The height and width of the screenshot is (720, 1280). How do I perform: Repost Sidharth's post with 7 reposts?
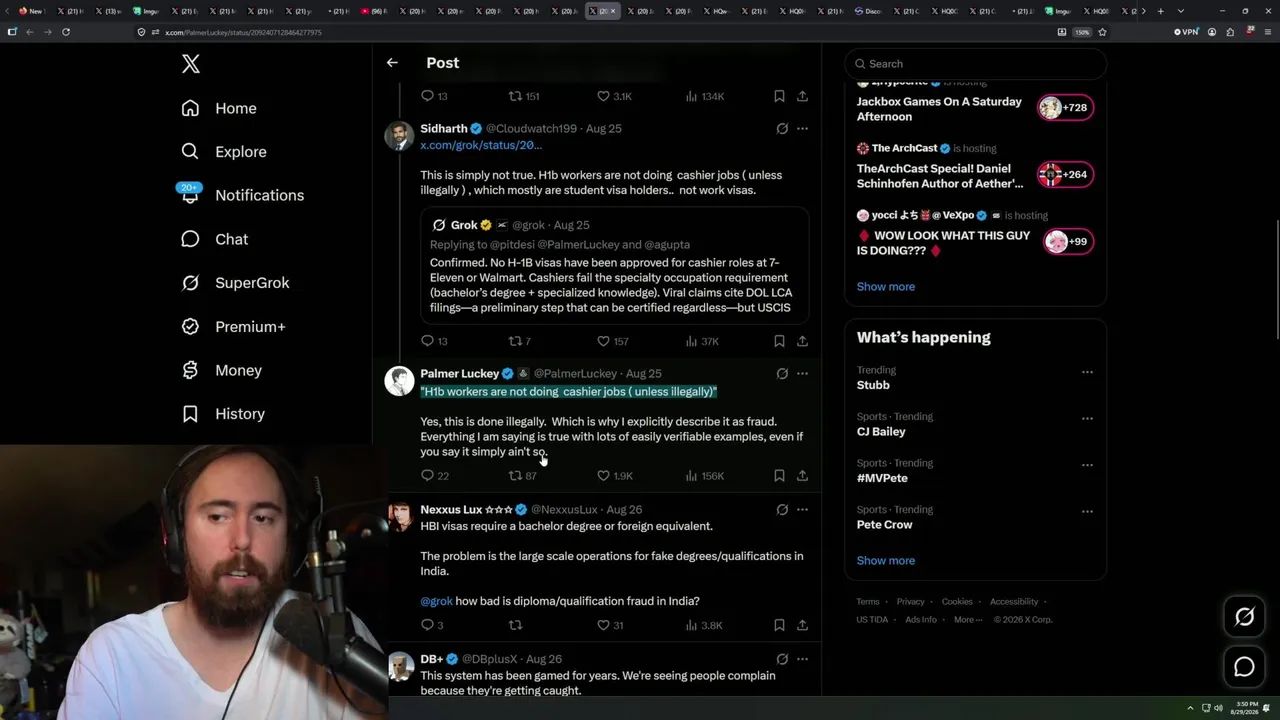click(x=520, y=341)
